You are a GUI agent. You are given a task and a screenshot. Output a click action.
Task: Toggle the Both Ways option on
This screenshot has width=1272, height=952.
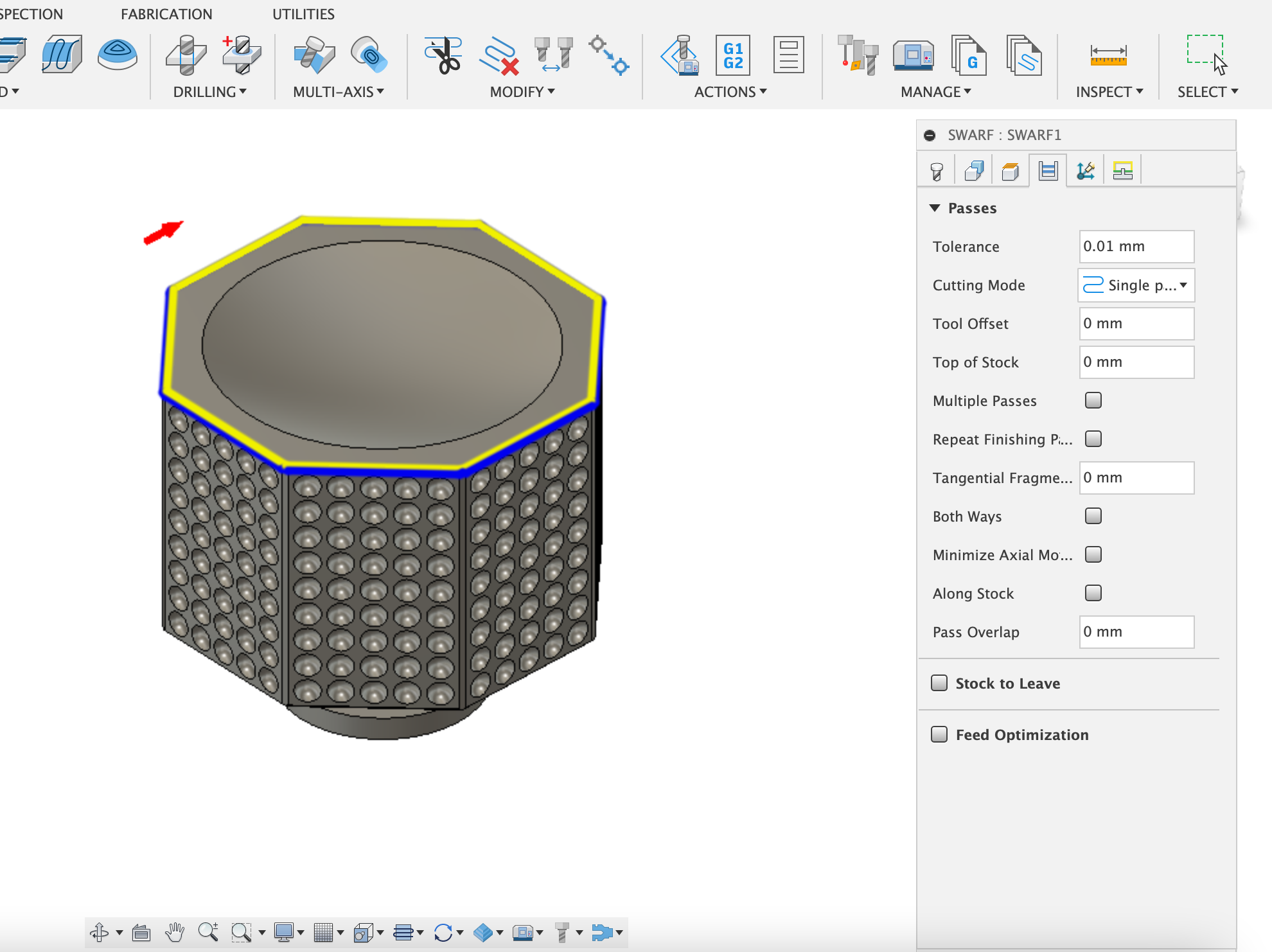pos(1093,516)
